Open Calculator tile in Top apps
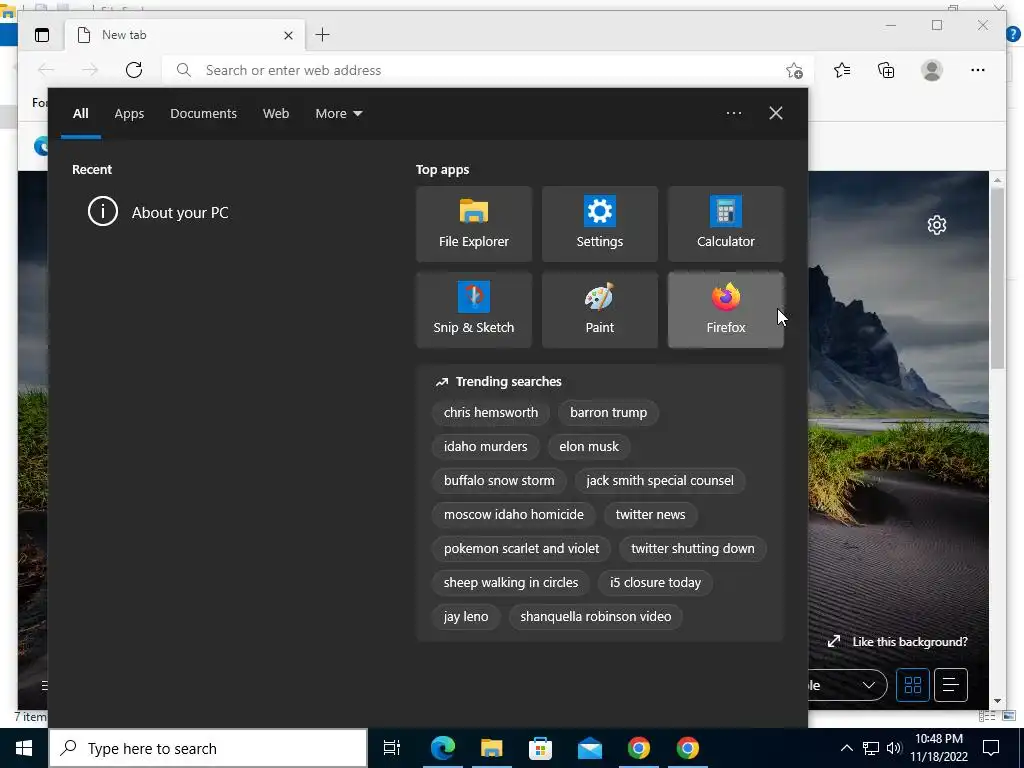 pos(726,224)
